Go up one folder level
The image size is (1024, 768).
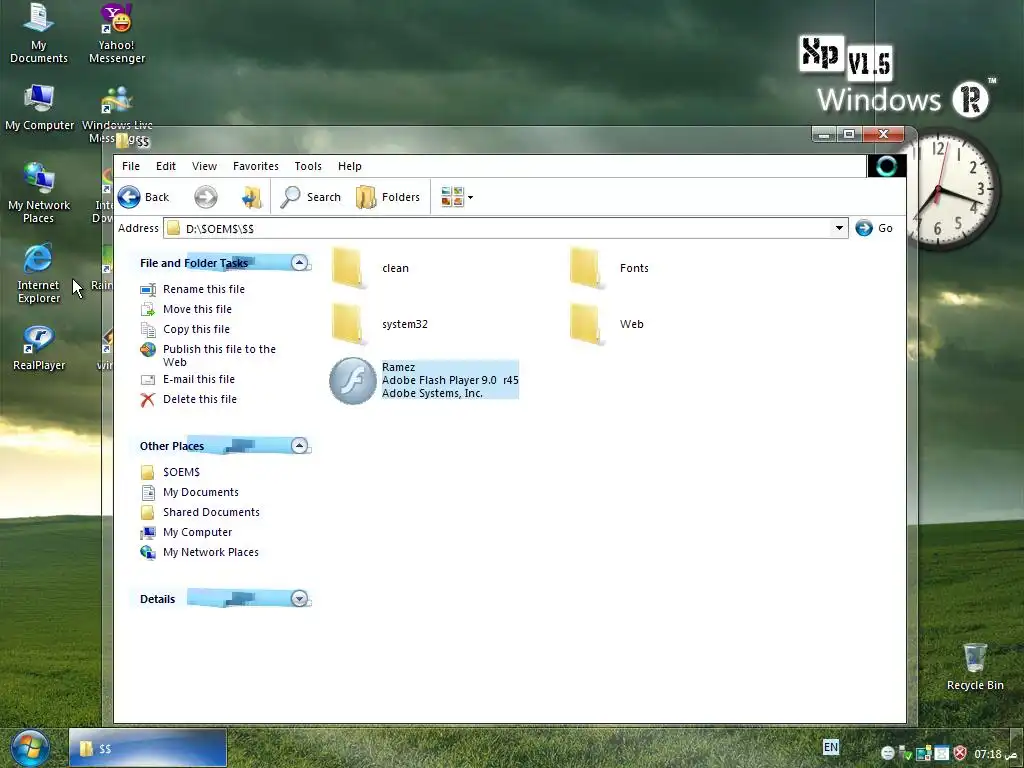pos(251,197)
